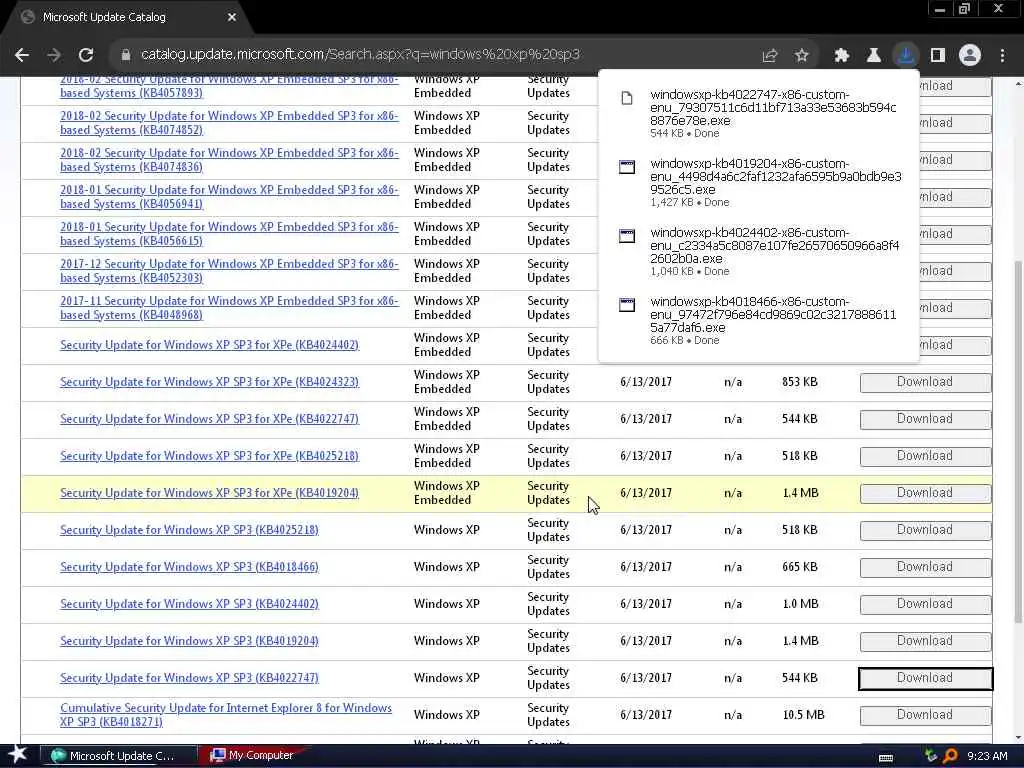Click file icon of kb4022747 download
Screen dimensions: 1024x768
click(x=627, y=99)
